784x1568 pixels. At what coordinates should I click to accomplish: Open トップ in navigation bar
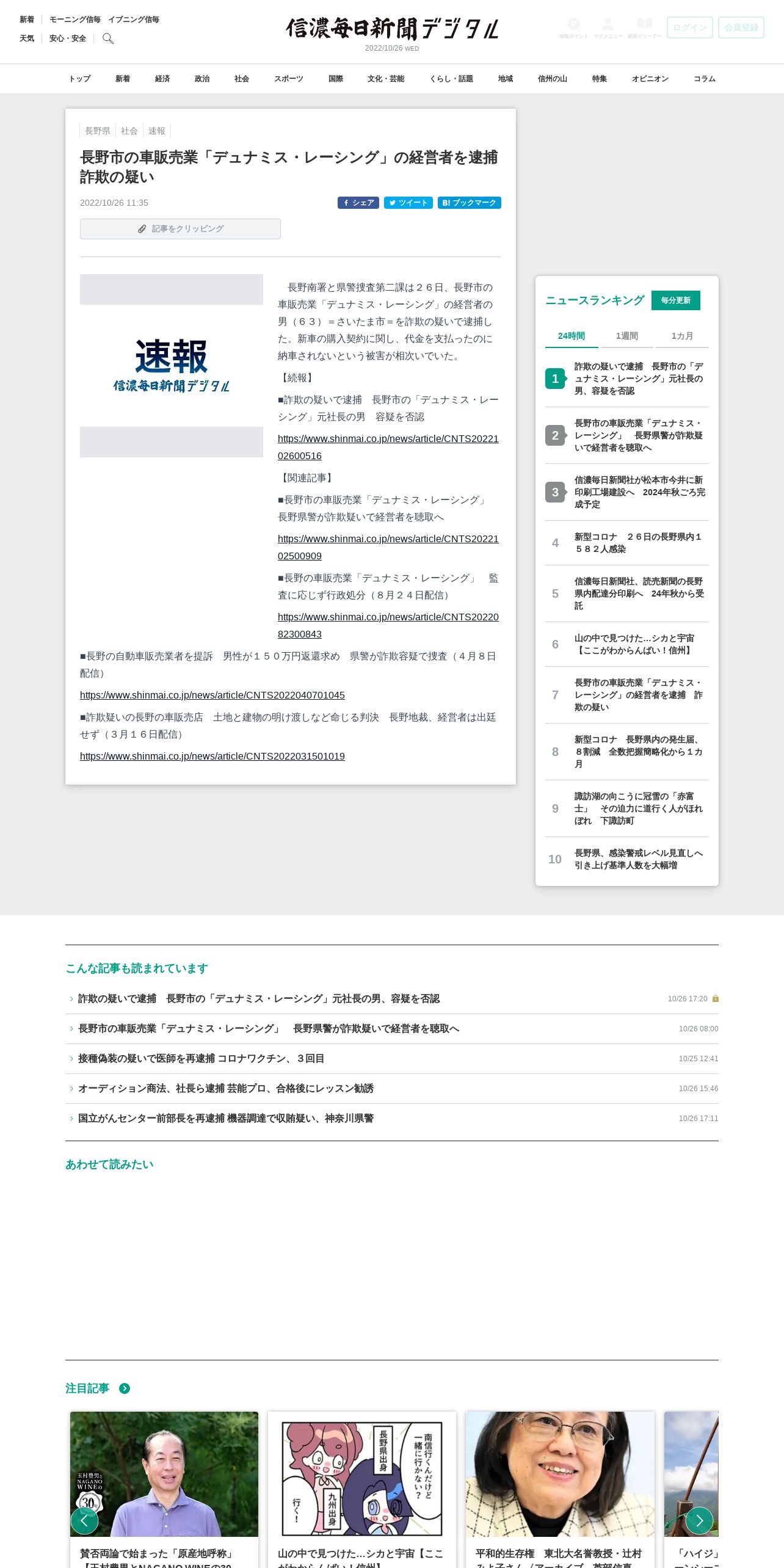coord(79,79)
